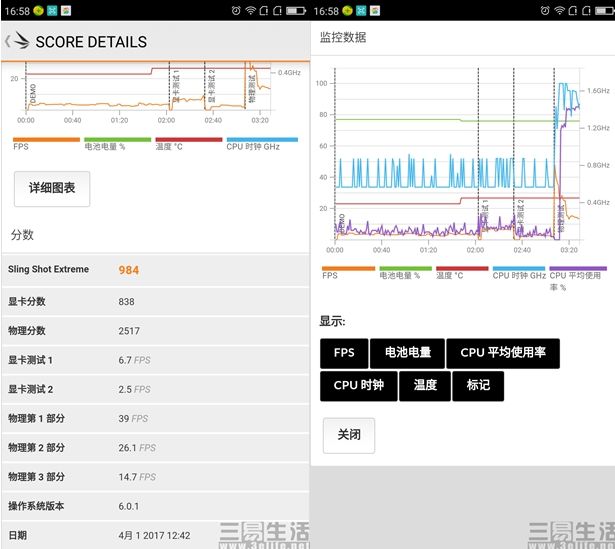Open the 详细图表 detailed chart button

point(52,189)
